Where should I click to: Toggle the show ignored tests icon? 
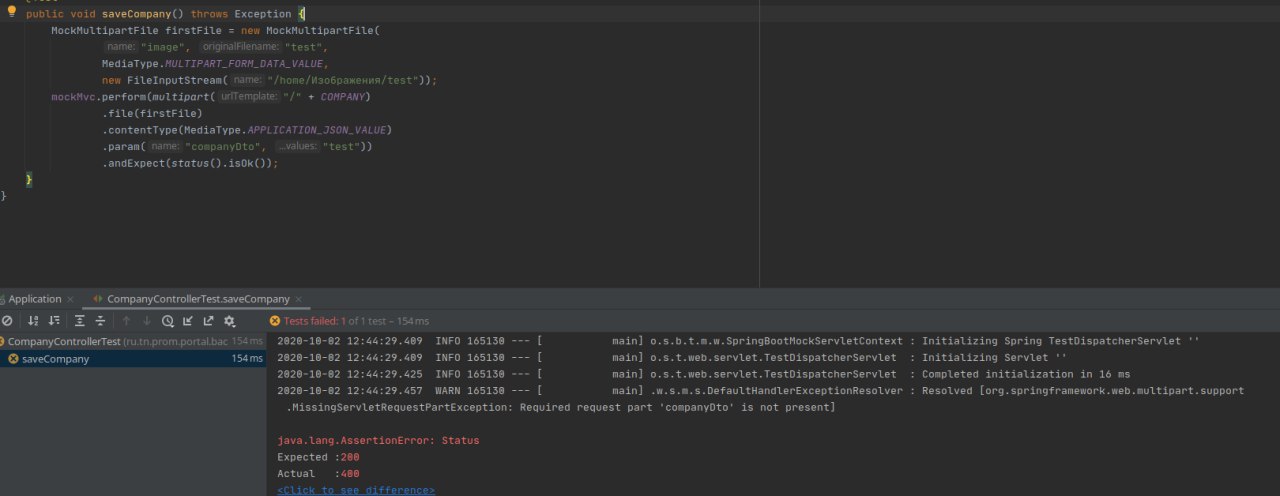[7, 321]
